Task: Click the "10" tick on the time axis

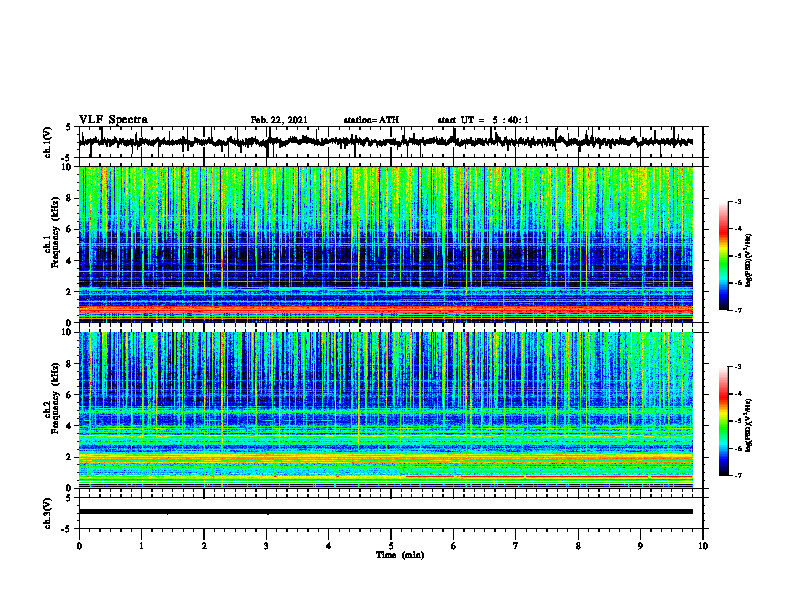Action: (x=703, y=546)
